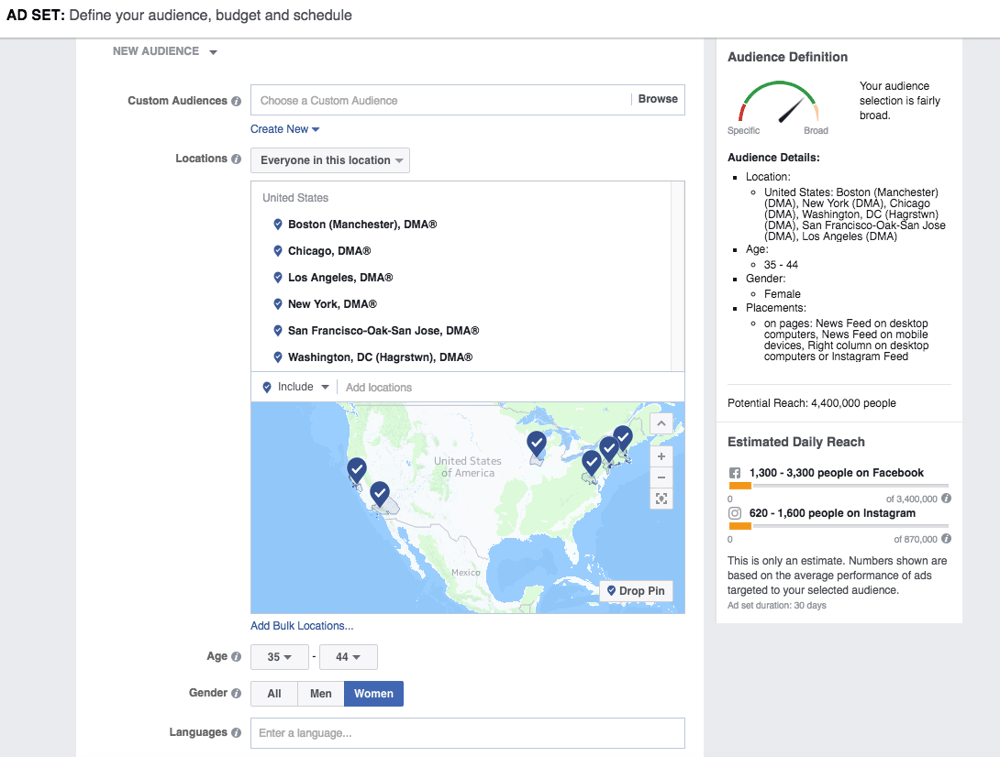The height and width of the screenshot is (757, 1000).
Task: Open the Everyone in this location dropdown
Action: (x=330, y=159)
